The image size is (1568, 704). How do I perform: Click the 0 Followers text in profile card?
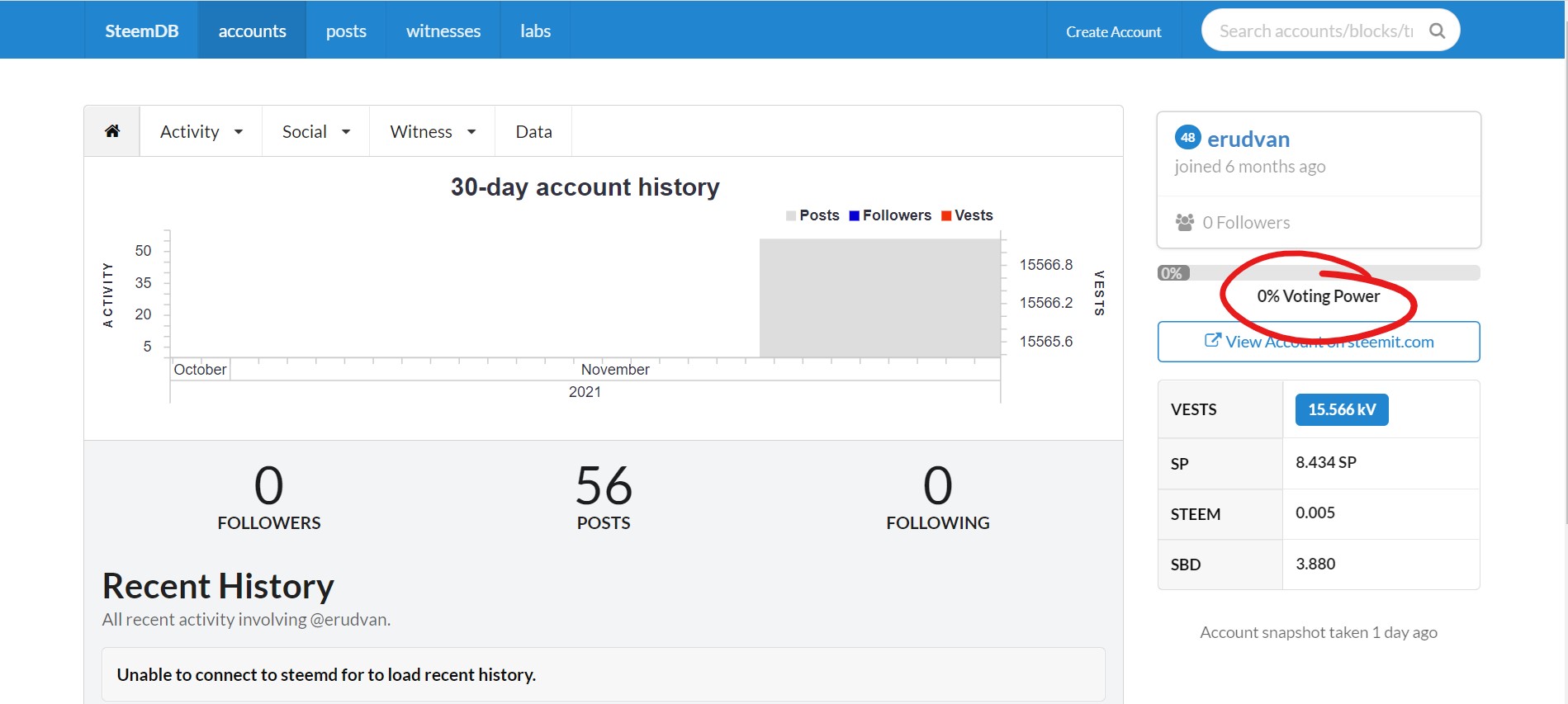pyautogui.click(x=1246, y=223)
